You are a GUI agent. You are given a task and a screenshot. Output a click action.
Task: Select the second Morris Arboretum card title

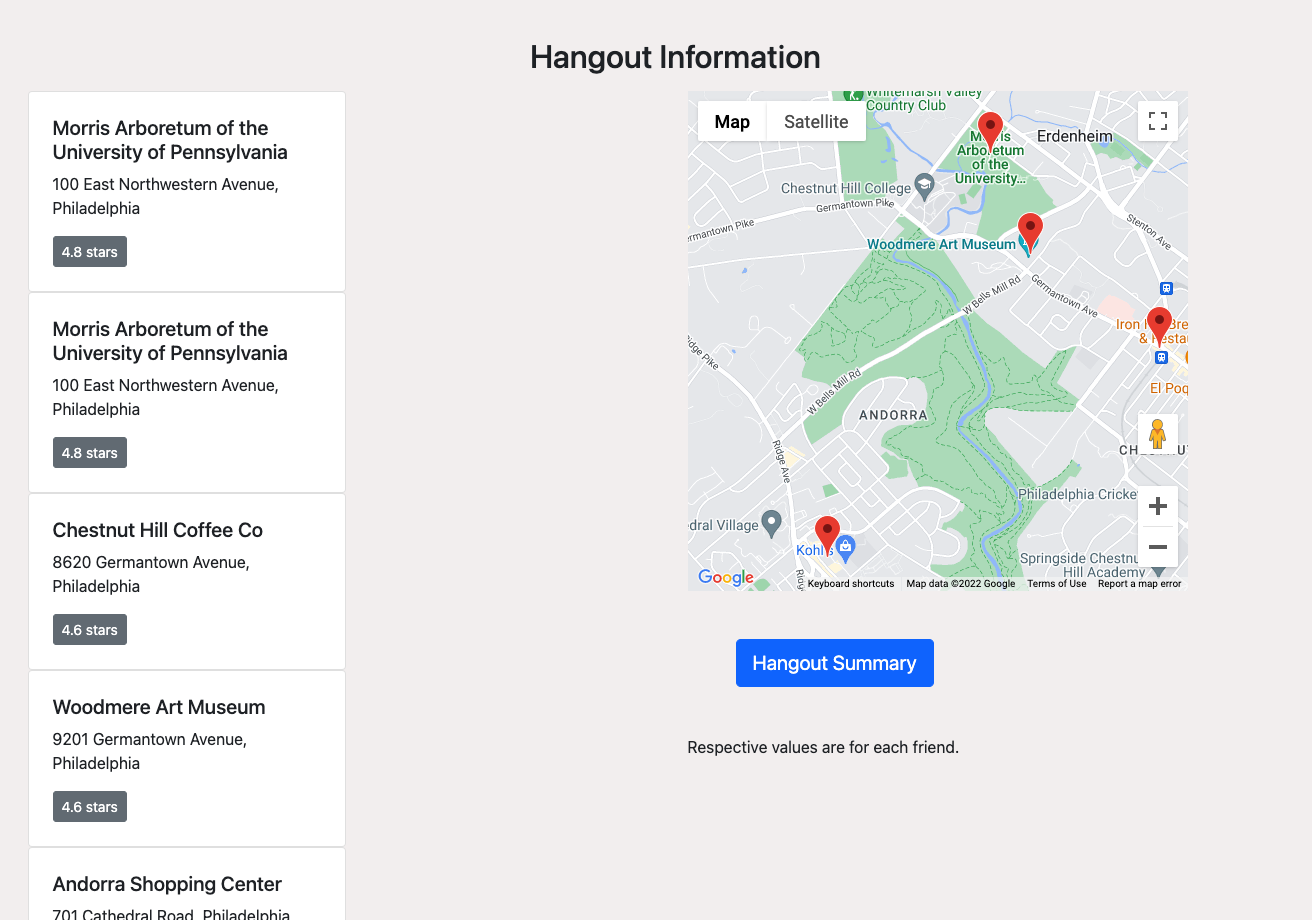click(170, 341)
